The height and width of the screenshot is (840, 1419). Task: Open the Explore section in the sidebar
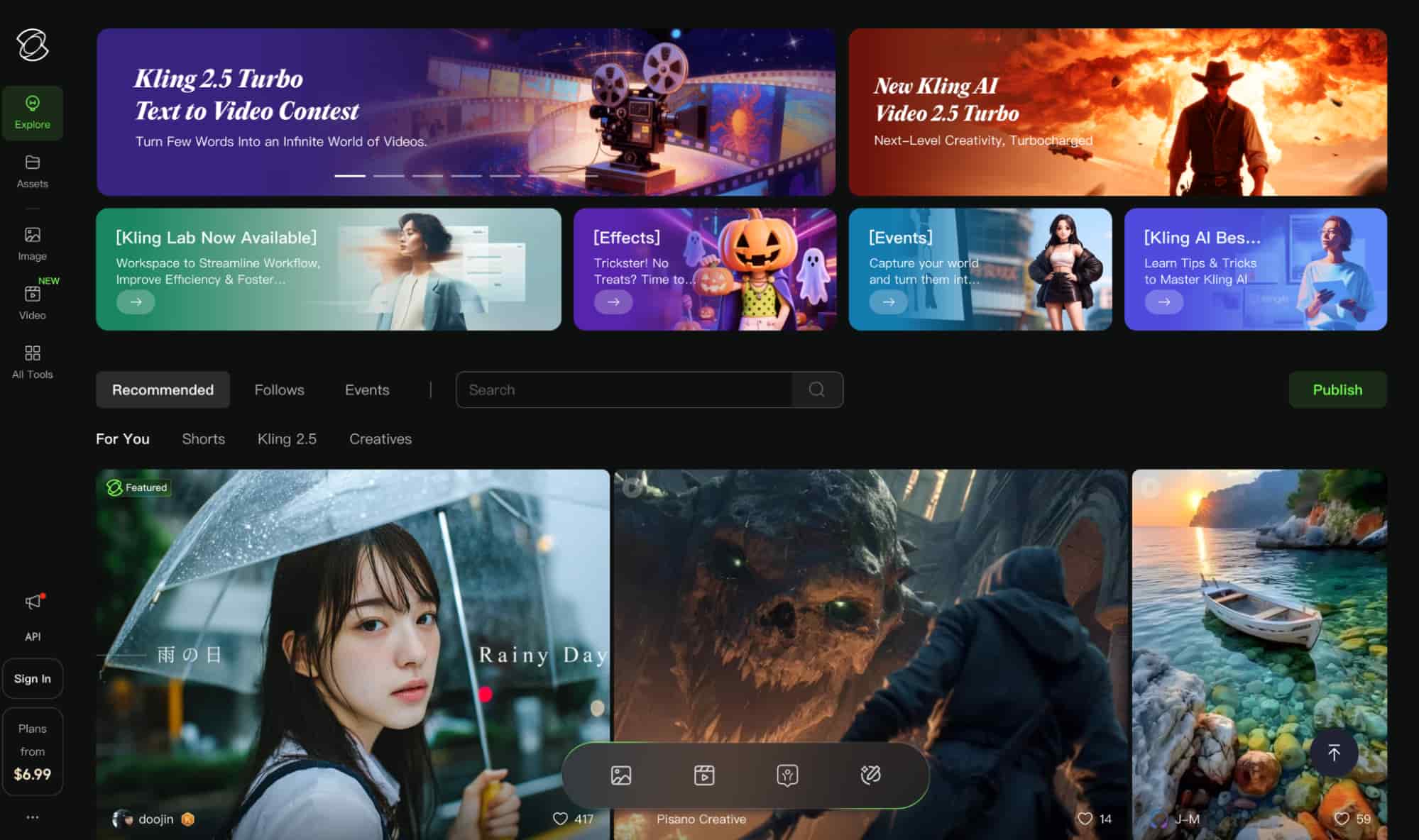click(33, 112)
